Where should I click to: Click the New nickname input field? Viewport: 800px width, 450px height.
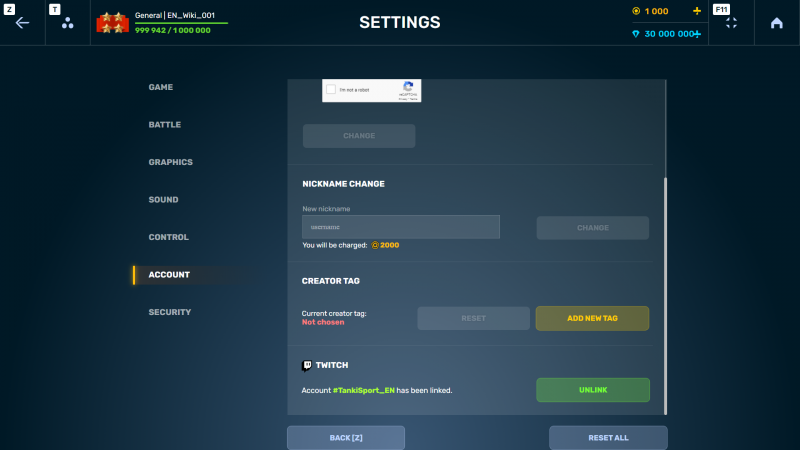click(x=400, y=227)
